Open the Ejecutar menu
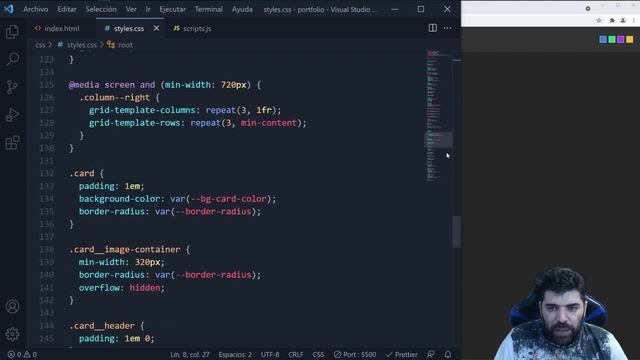The image size is (640, 360). click(x=172, y=9)
